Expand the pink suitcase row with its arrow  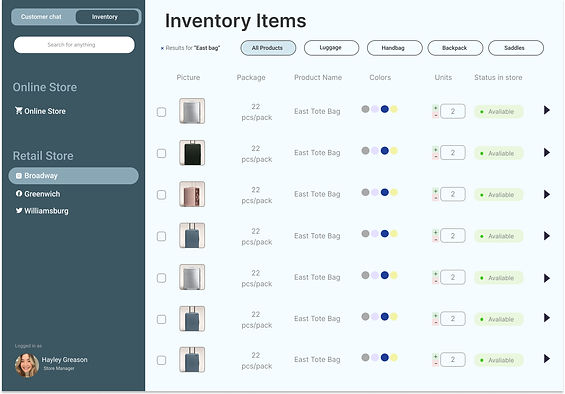click(x=547, y=194)
